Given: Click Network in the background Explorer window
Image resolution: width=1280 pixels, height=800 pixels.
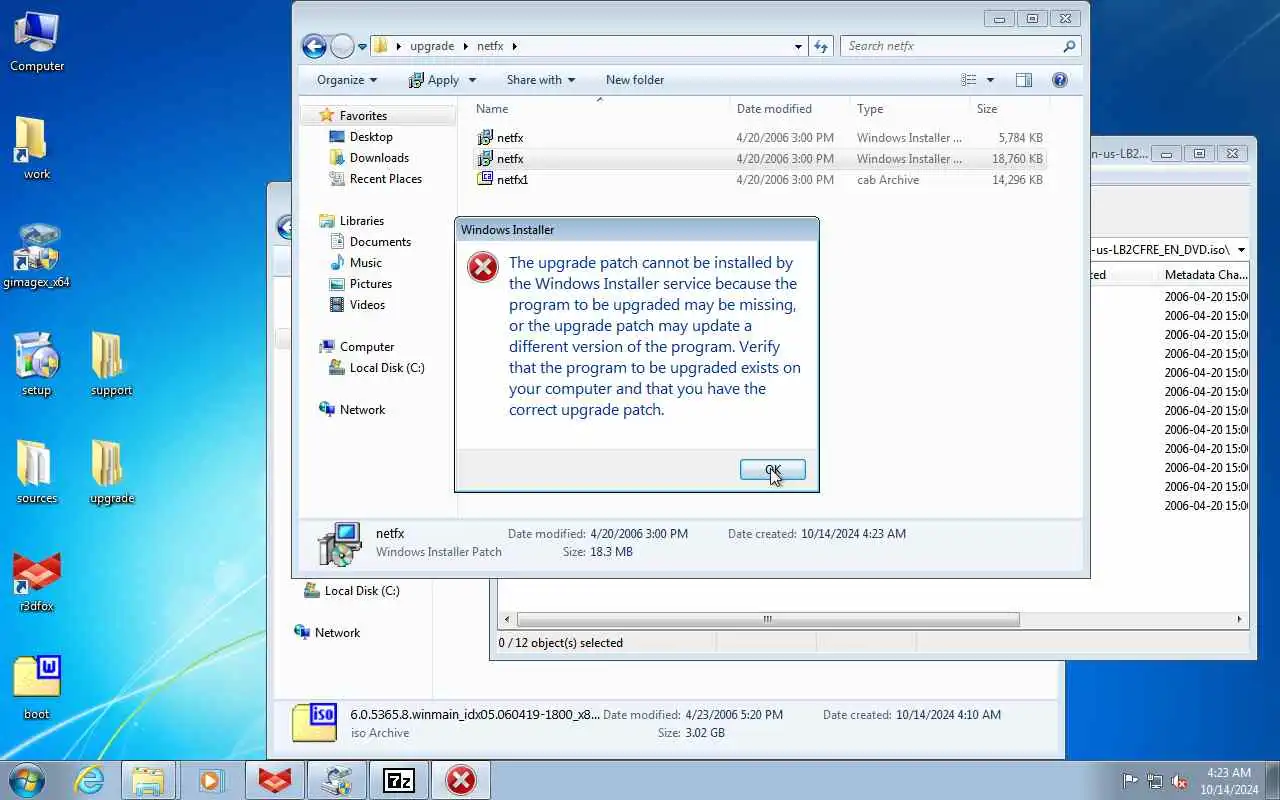Looking at the screenshot, I should 337,633.
